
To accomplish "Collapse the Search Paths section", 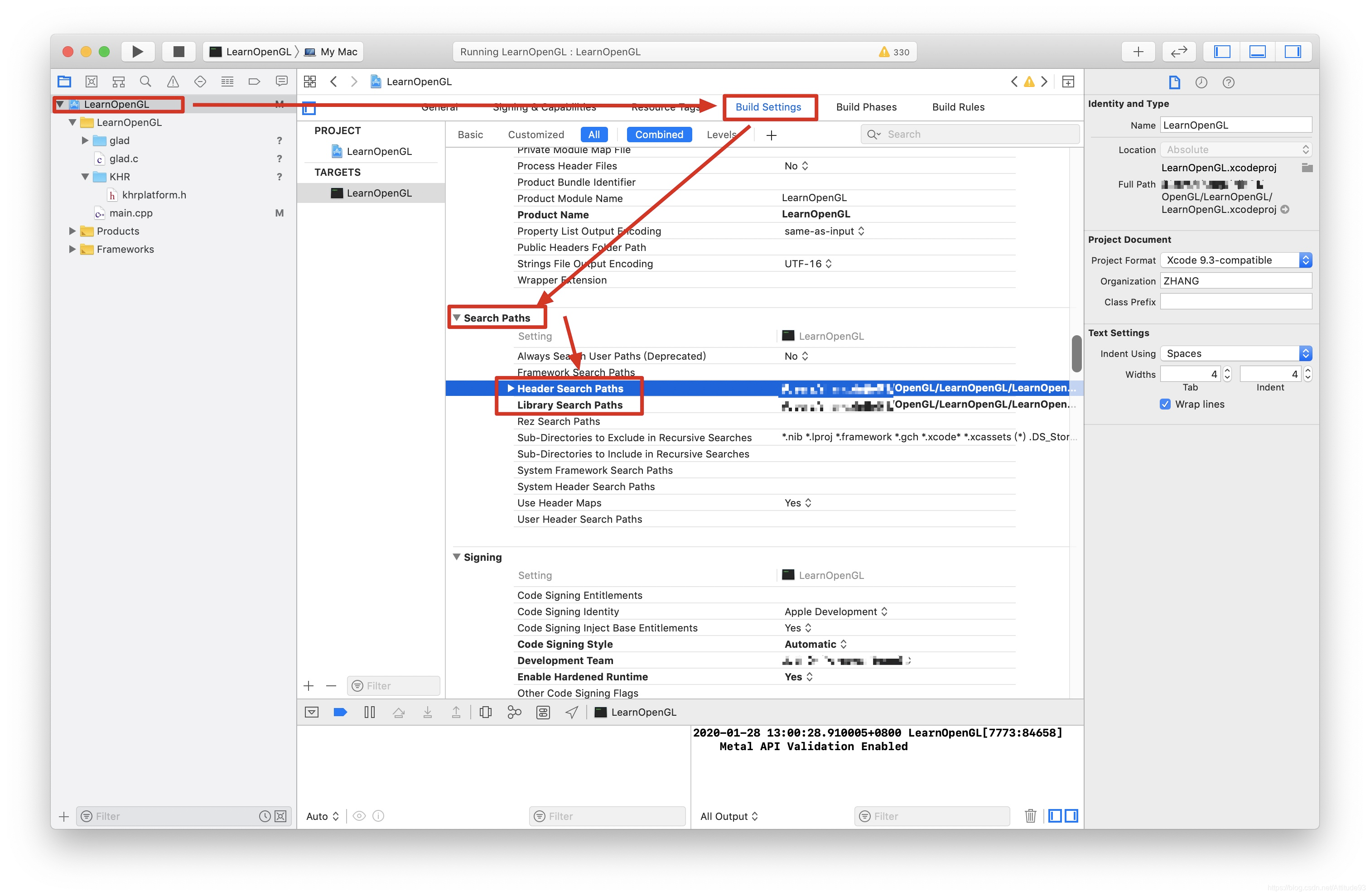I will (x=457, y=318).
